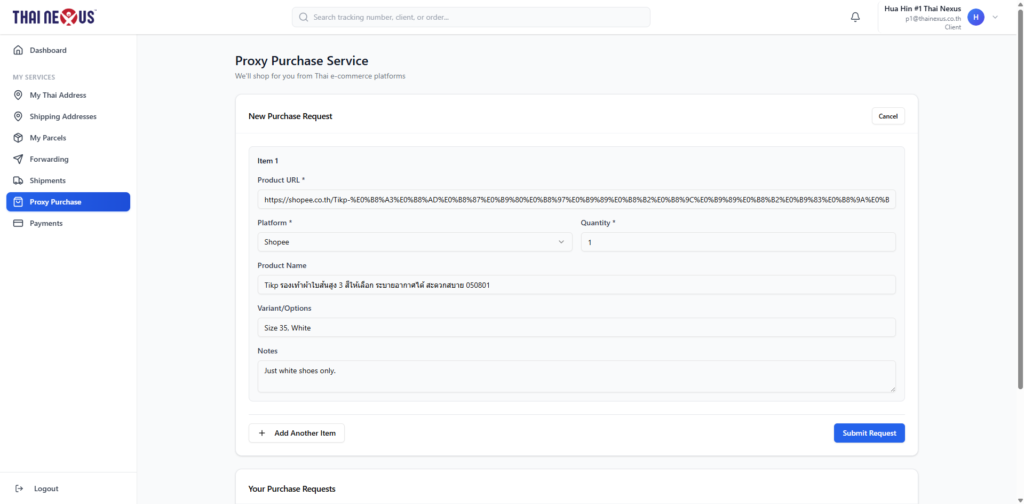Click the 'Your Purchase Requests' heading
1024x504 pixels.
pyautogui.click(x=291, y=489)
